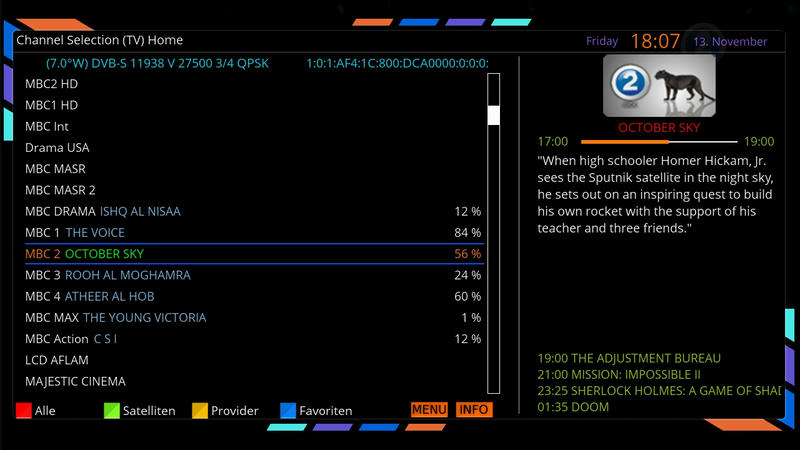Screen dimensions: 800x450
Task: Select channel Drama USA
Action: [x=254, y=147]
